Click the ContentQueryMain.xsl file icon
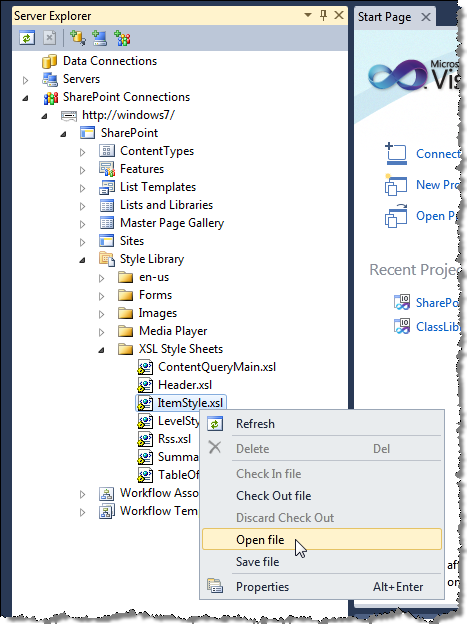The width and height of the screenshot is (467, 624). (145, 367)
